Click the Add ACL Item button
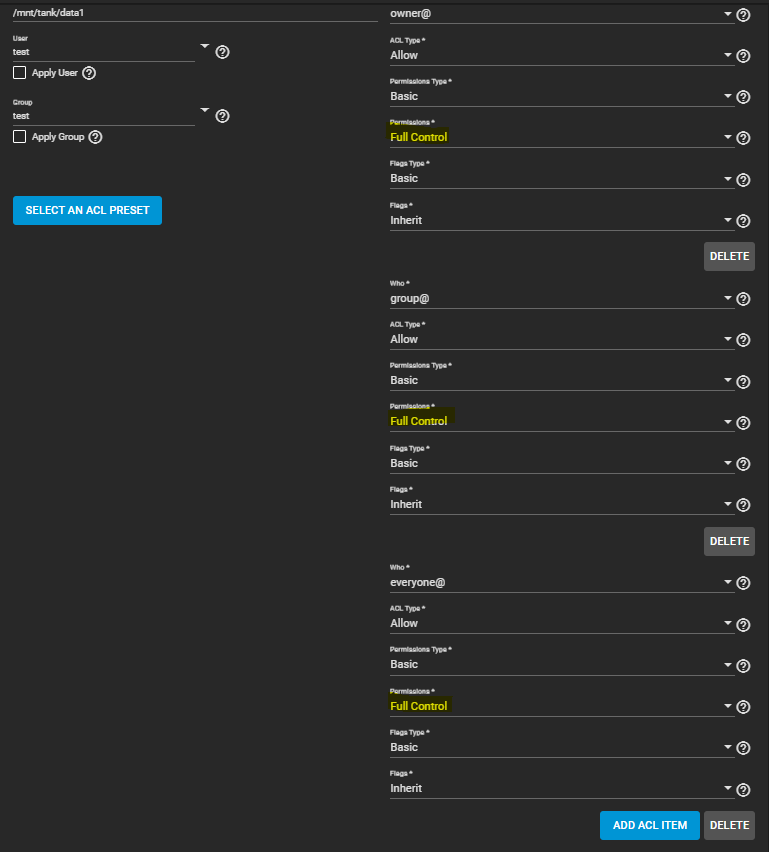The height and width of the screenshot is (852, 769). tap(650, 825)
